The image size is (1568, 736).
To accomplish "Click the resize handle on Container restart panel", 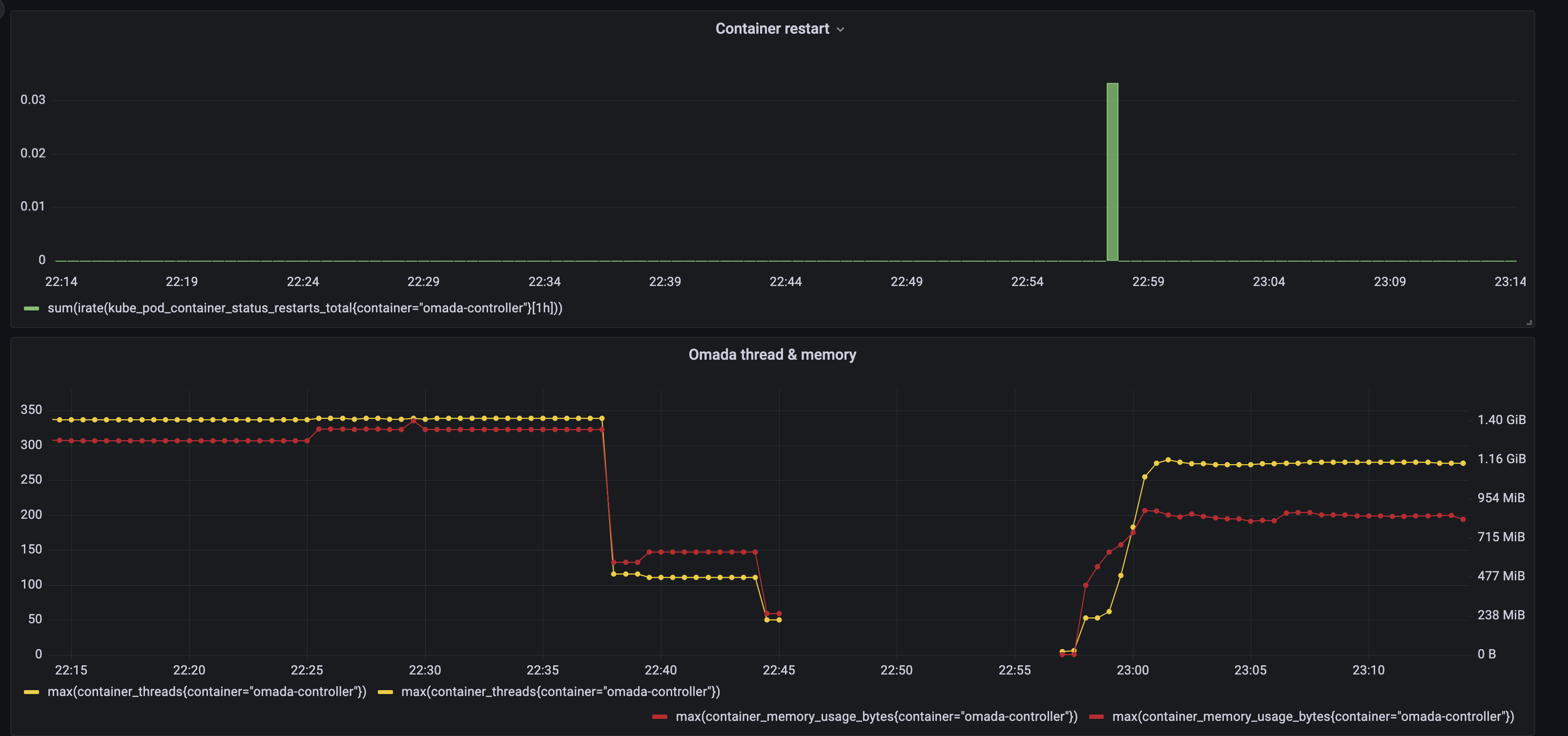I will [1528, 322].
